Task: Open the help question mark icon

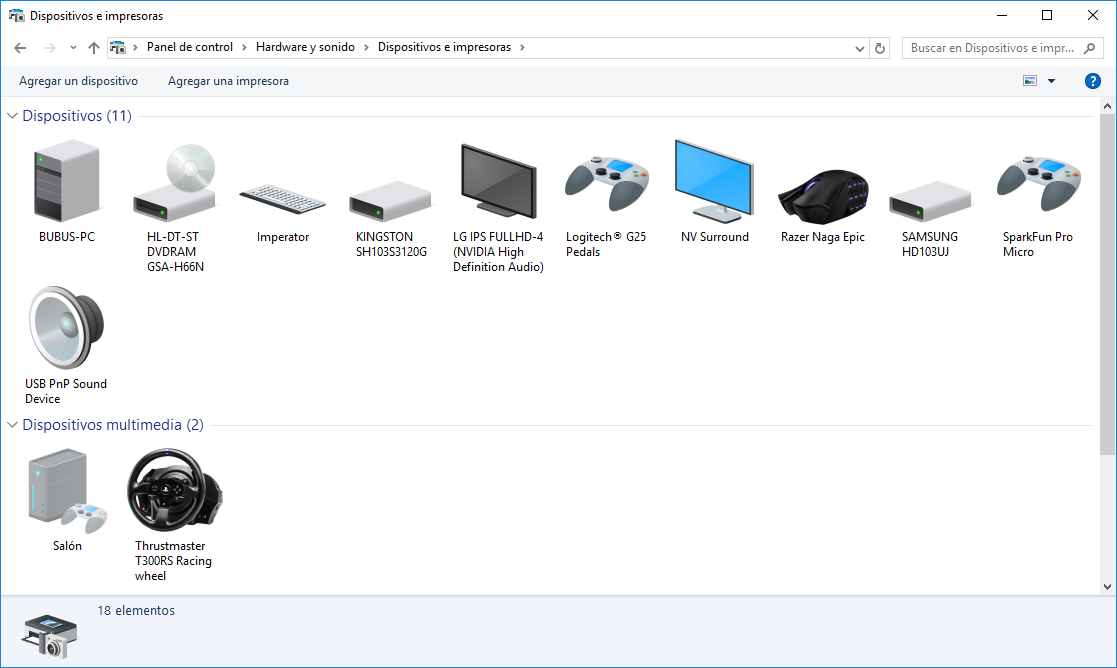Action: [1093, 81]
